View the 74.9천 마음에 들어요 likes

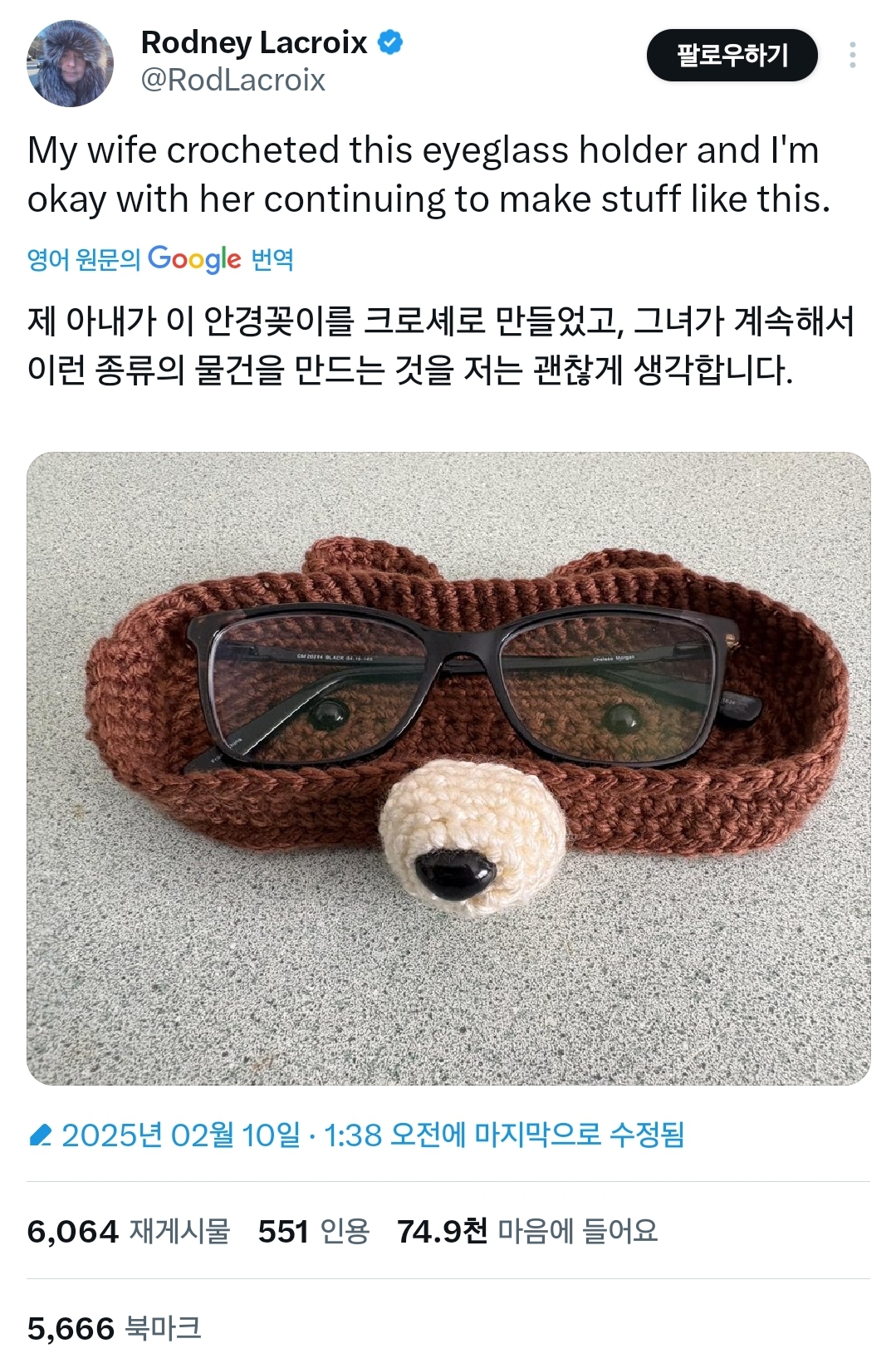(x=527, y=1231)
